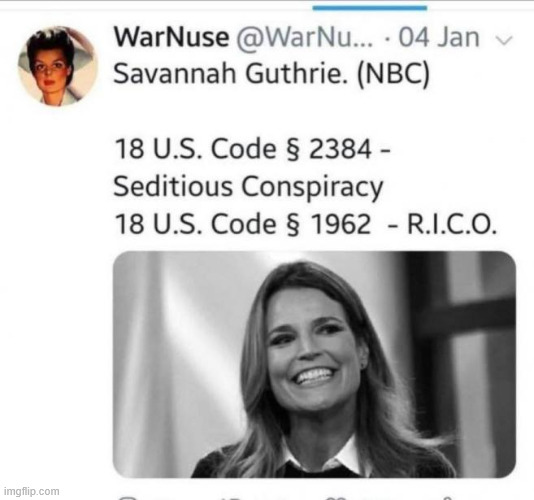Click the imgflip.com watermark
Image resolution: width=534 pixels, height=500 pixels.
pyautogui.click(x=32, y=491)
